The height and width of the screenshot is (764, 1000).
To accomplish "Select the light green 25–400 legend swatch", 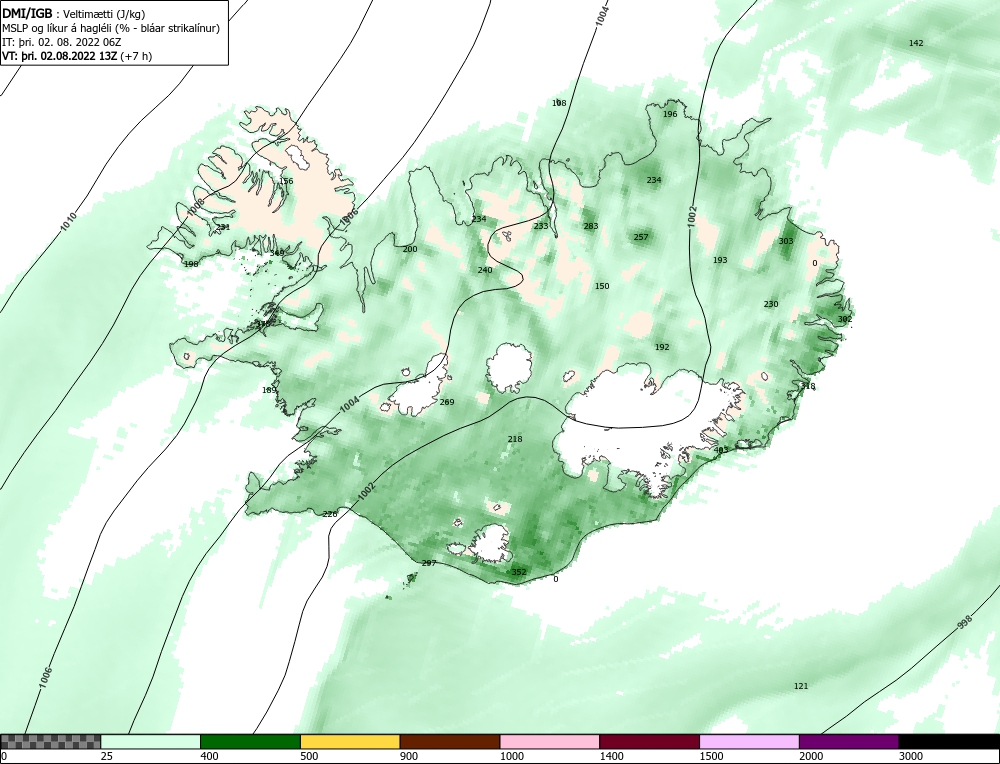I will click(x=151, y=742).
